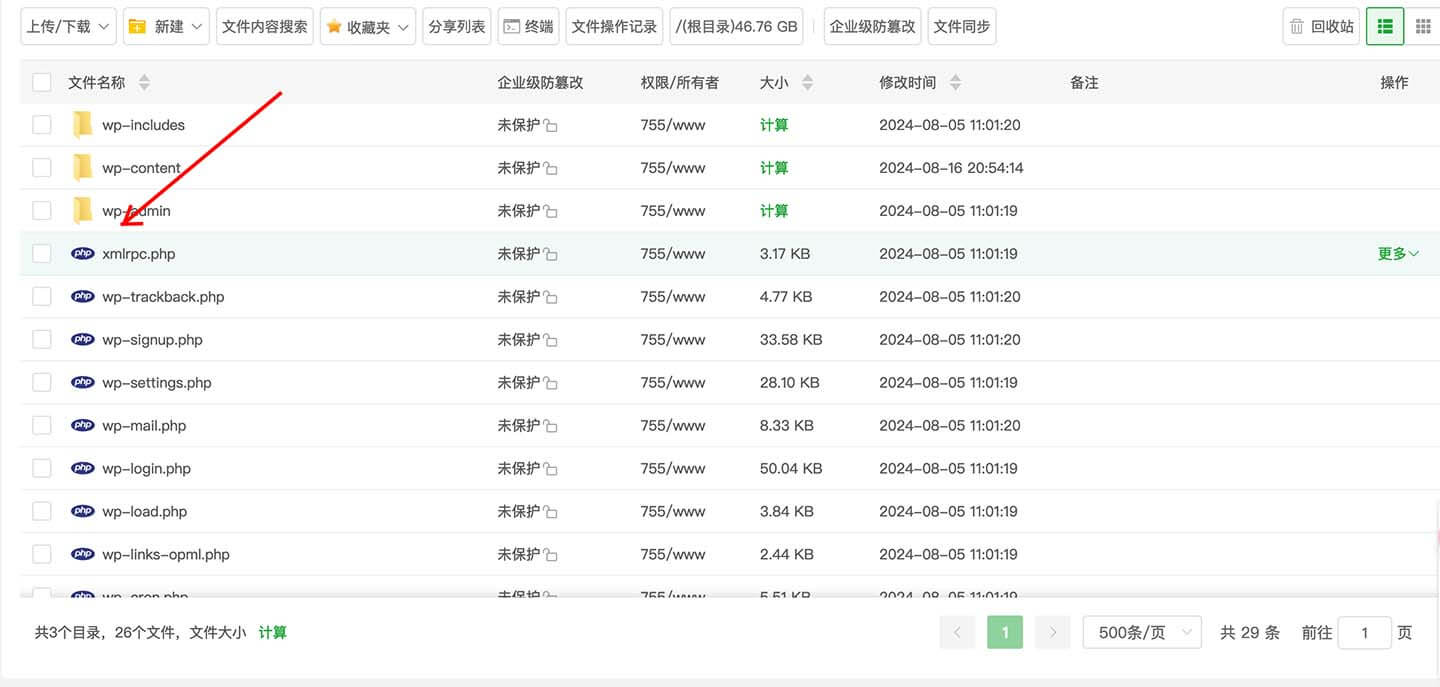Check the wp-links-opml.php row checkbox
Viewport: 1440px width, 687px height.
(42, 555)
